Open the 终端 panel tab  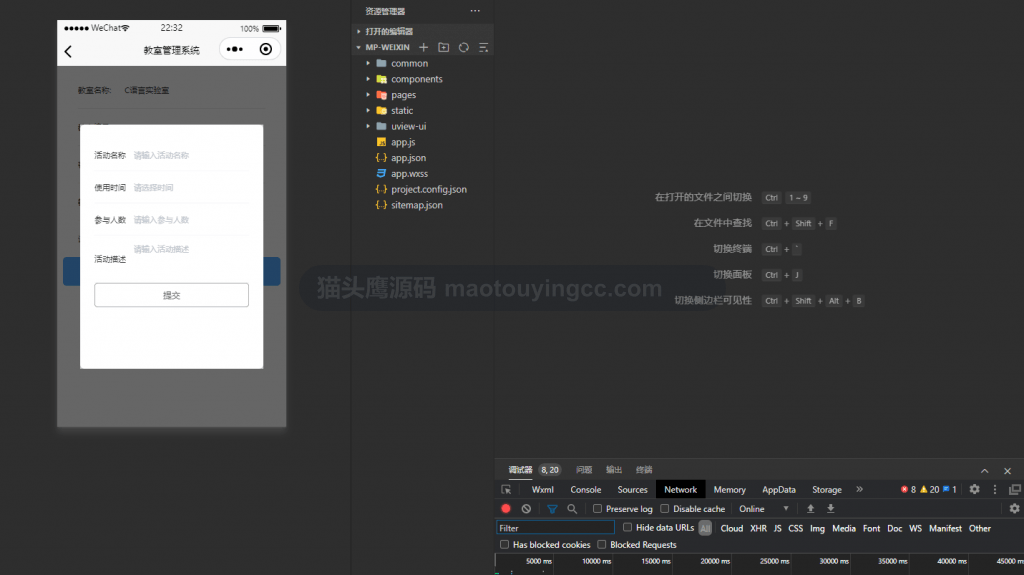tap(644, 470)
